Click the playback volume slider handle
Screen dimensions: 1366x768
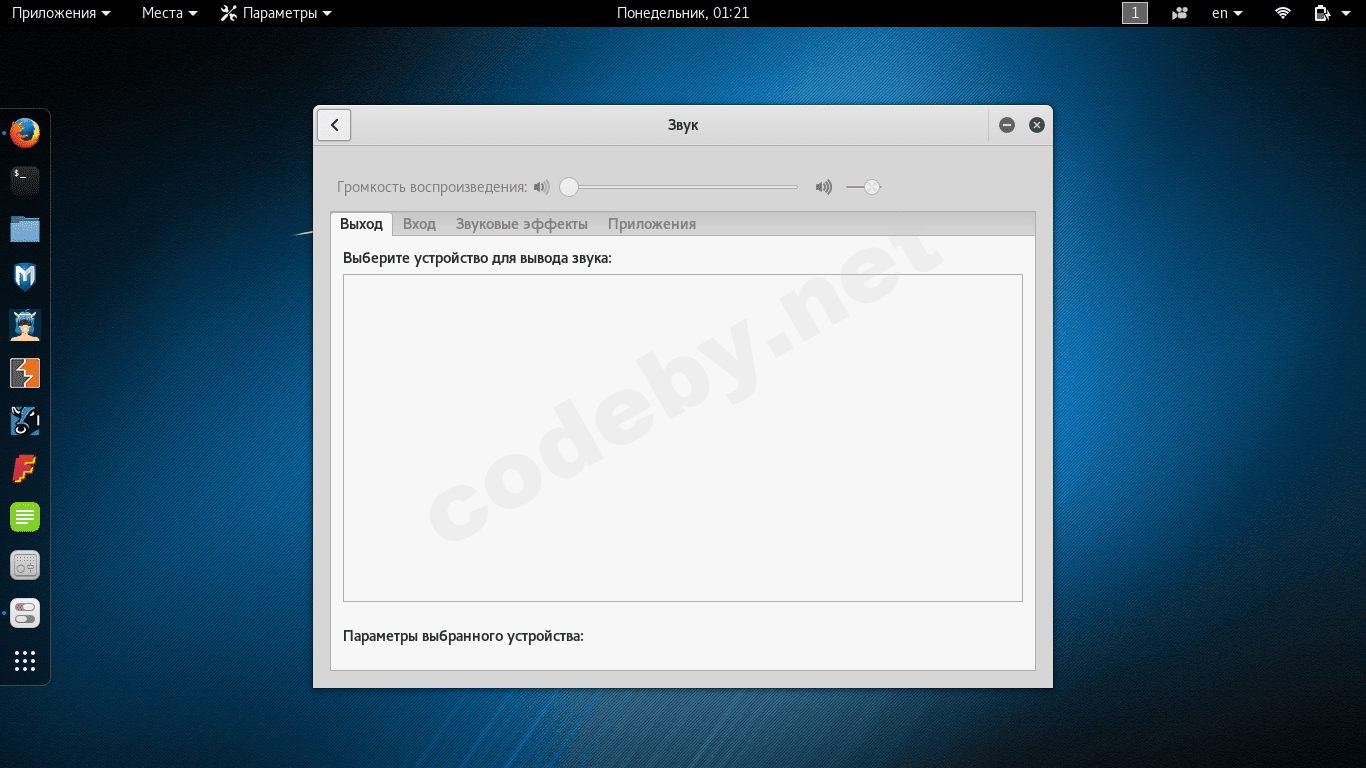tap(569, 187)
